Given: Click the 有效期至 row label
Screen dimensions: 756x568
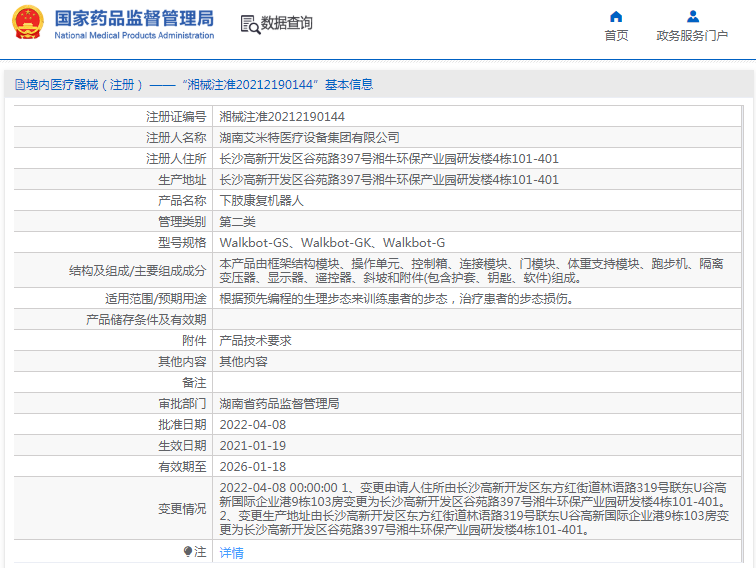Looking at the screenshot, I should [x=182, y=467].
